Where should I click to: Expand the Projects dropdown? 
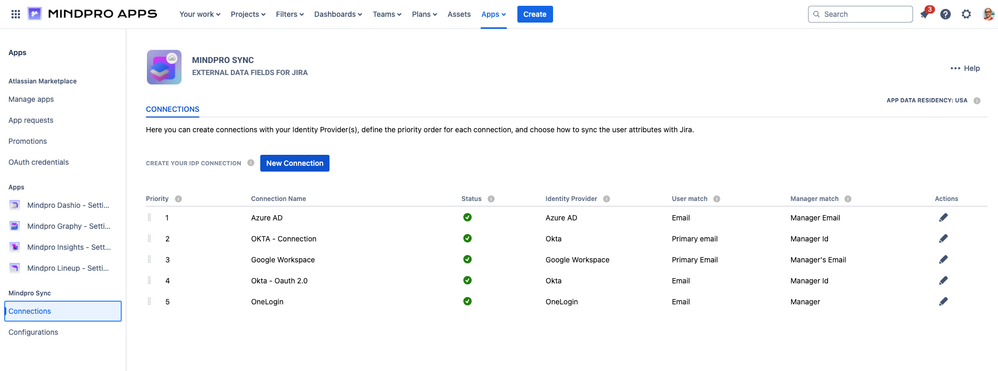(248, 14)
